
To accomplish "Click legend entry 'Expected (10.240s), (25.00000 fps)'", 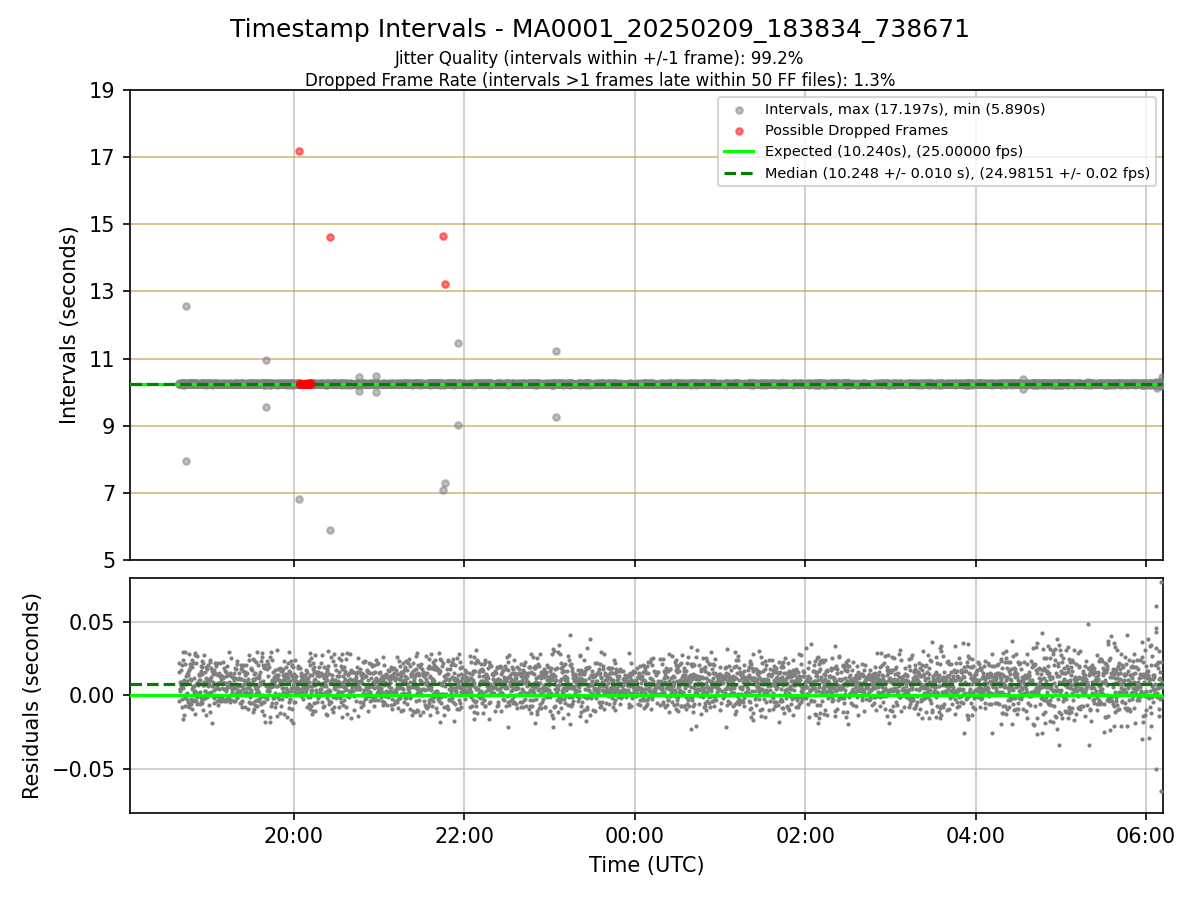I will [x=894, y=152].
